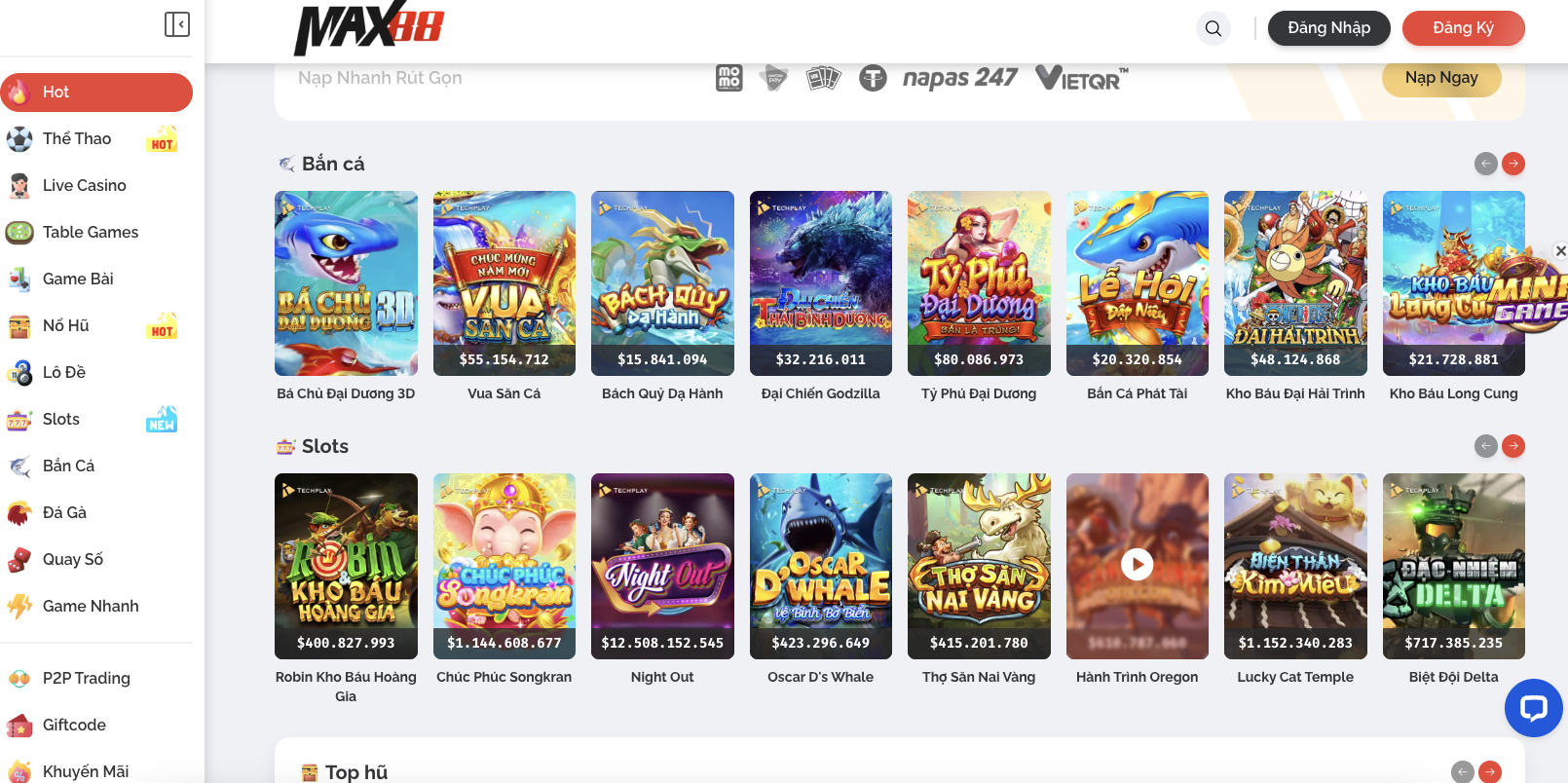Click the Đăng Nhập login button
This screenshot has height=783, width=1568.
coord(1328,28)
